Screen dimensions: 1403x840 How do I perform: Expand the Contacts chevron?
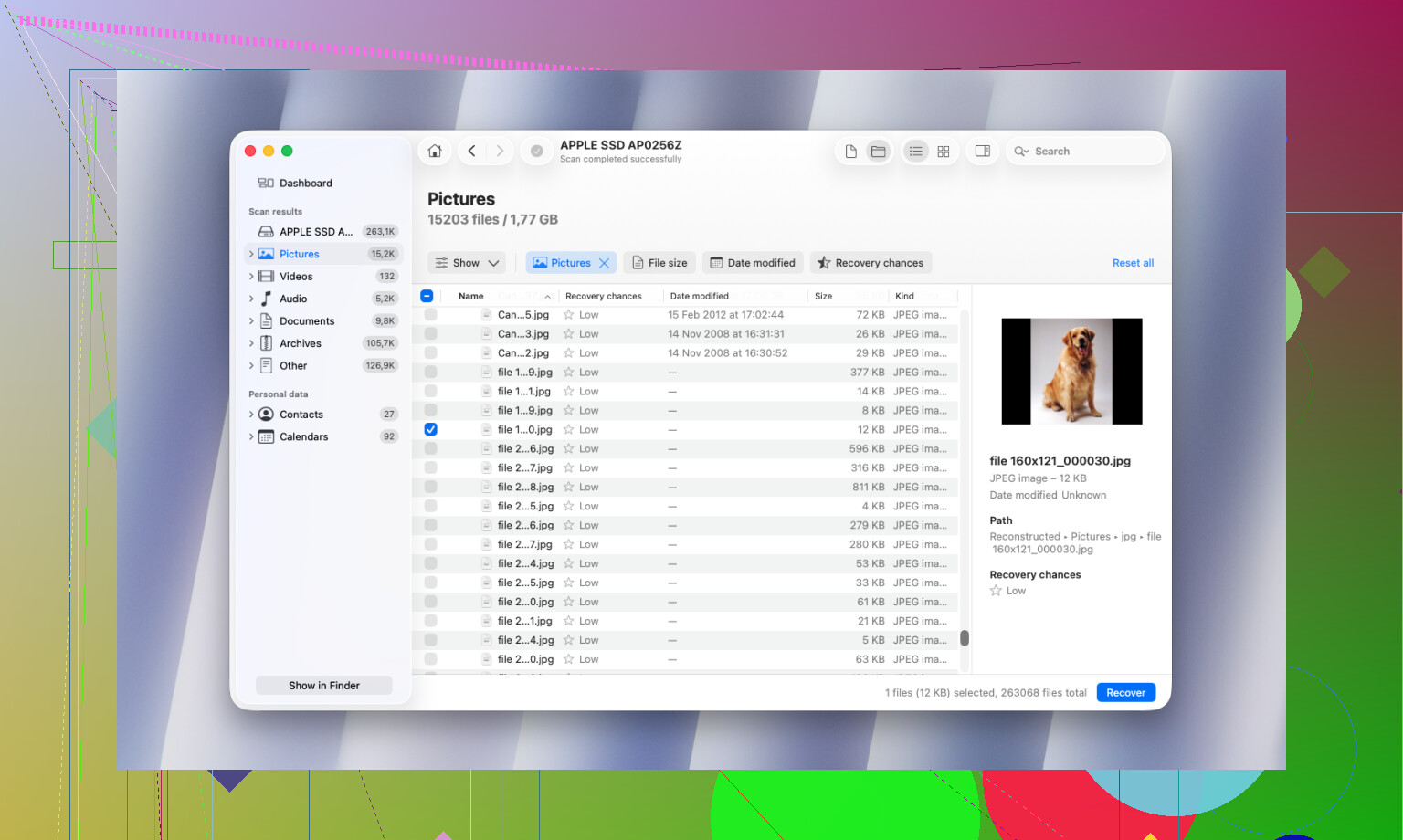[x=251, y=415]
